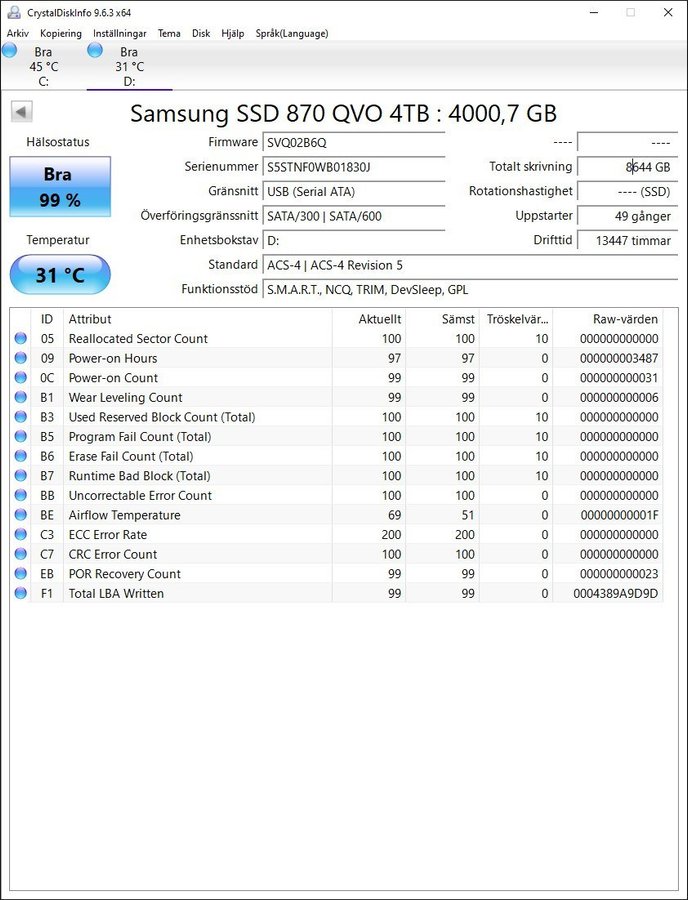Click the 31 °C temperature button
The width and height of the screenshot is (688, 900).
click(60, 275)
